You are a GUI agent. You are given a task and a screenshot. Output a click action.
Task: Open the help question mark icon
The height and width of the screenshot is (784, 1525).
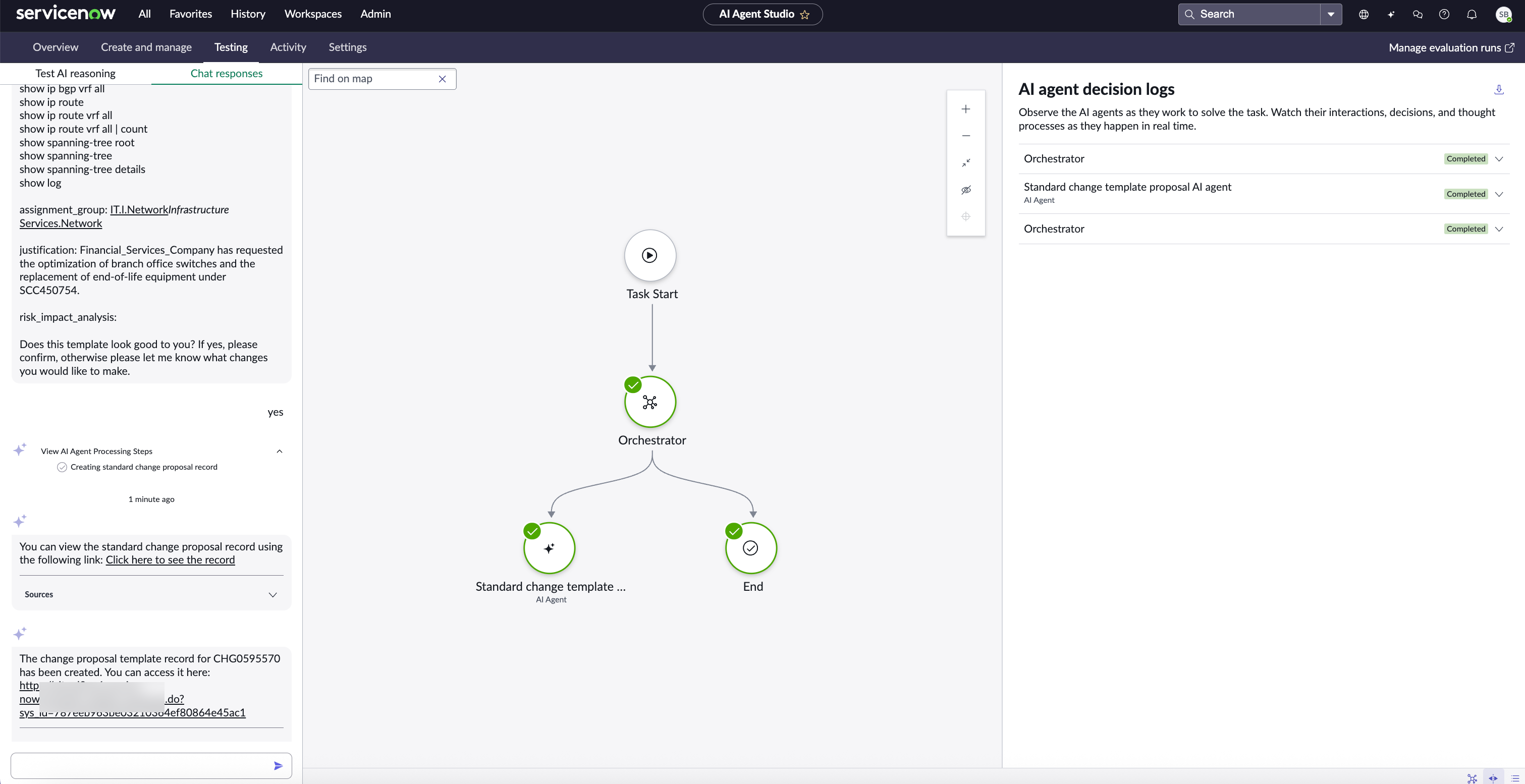1444,14
